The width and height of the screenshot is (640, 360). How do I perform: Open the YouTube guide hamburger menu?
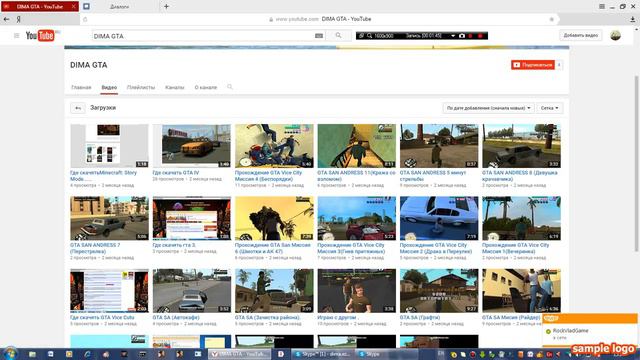pyautogui.click(x=16, y=36)
